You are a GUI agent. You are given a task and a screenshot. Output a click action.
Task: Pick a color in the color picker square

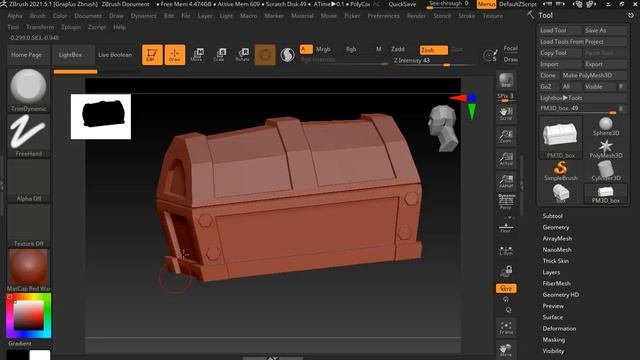click(x=29, y=315)
